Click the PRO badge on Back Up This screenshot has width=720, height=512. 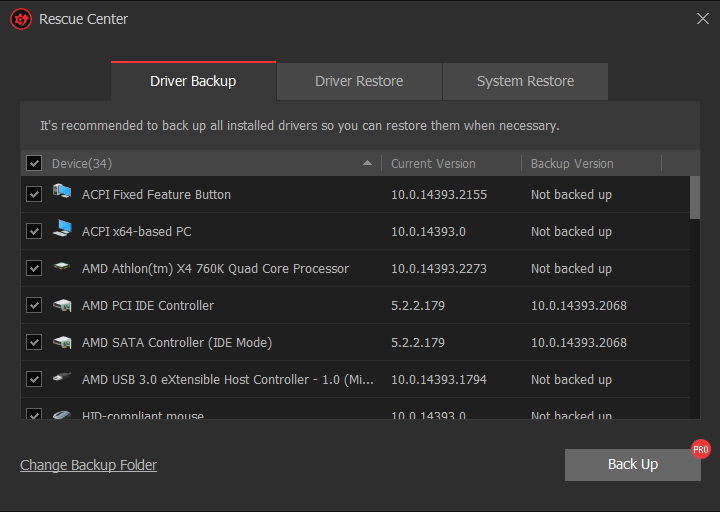(x=701, y=450)
